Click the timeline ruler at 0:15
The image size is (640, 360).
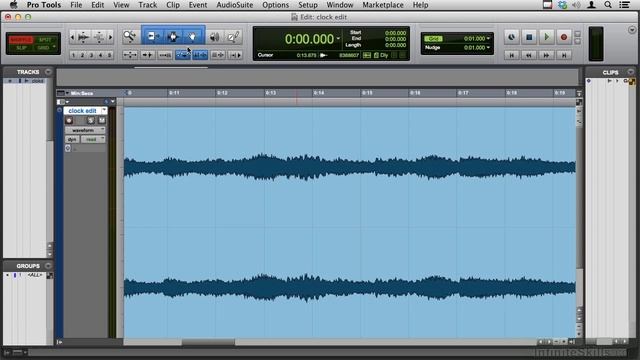point(367,93)
